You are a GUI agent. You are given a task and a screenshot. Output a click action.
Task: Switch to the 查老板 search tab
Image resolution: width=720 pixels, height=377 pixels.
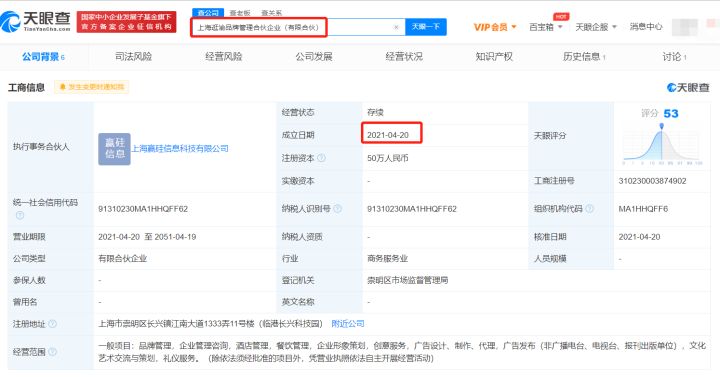[x=240, y=13]
